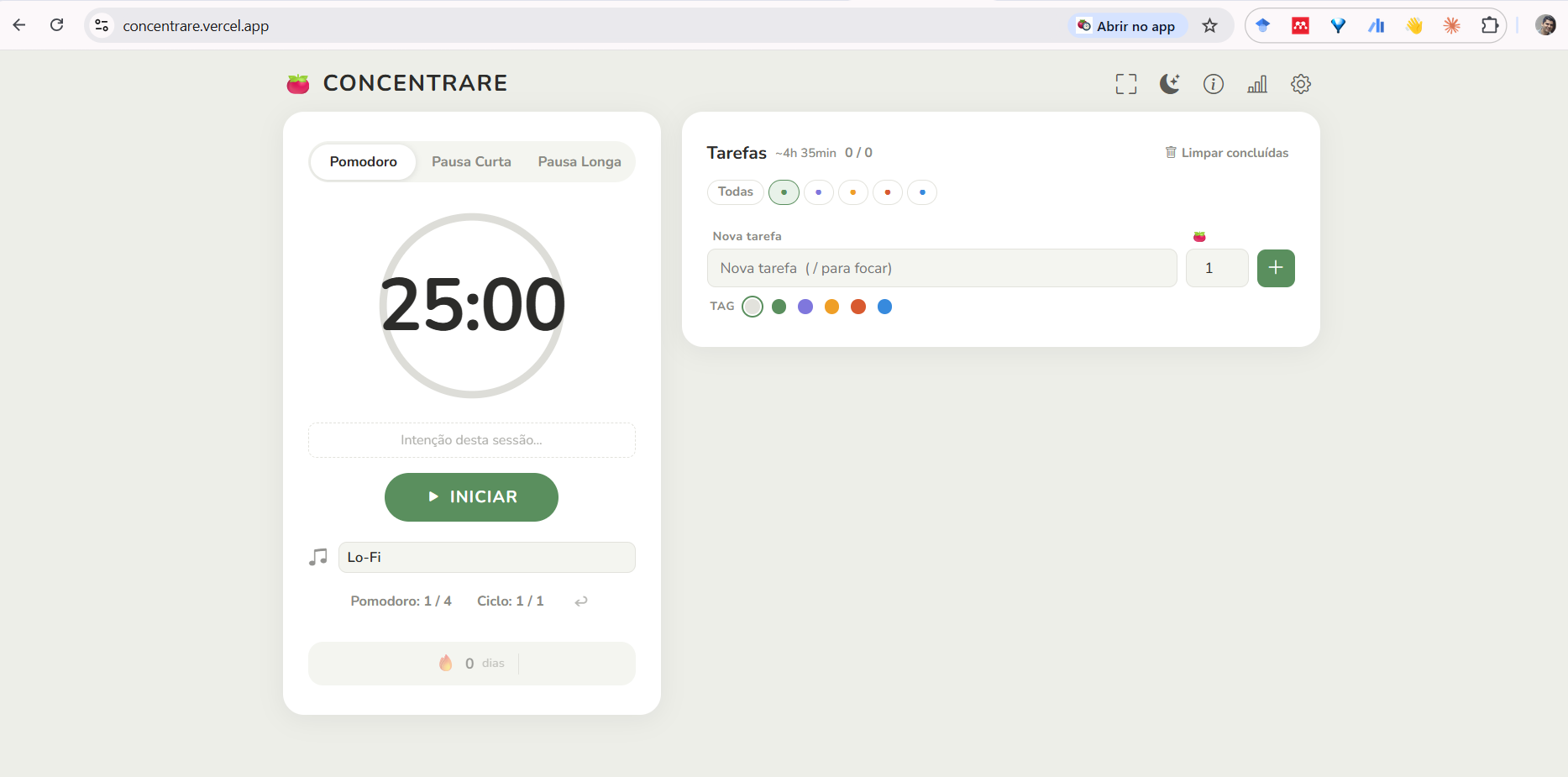Reload the page with browser refresh icon
Screen dimensions: 1568x777
(x=57, y=25)
